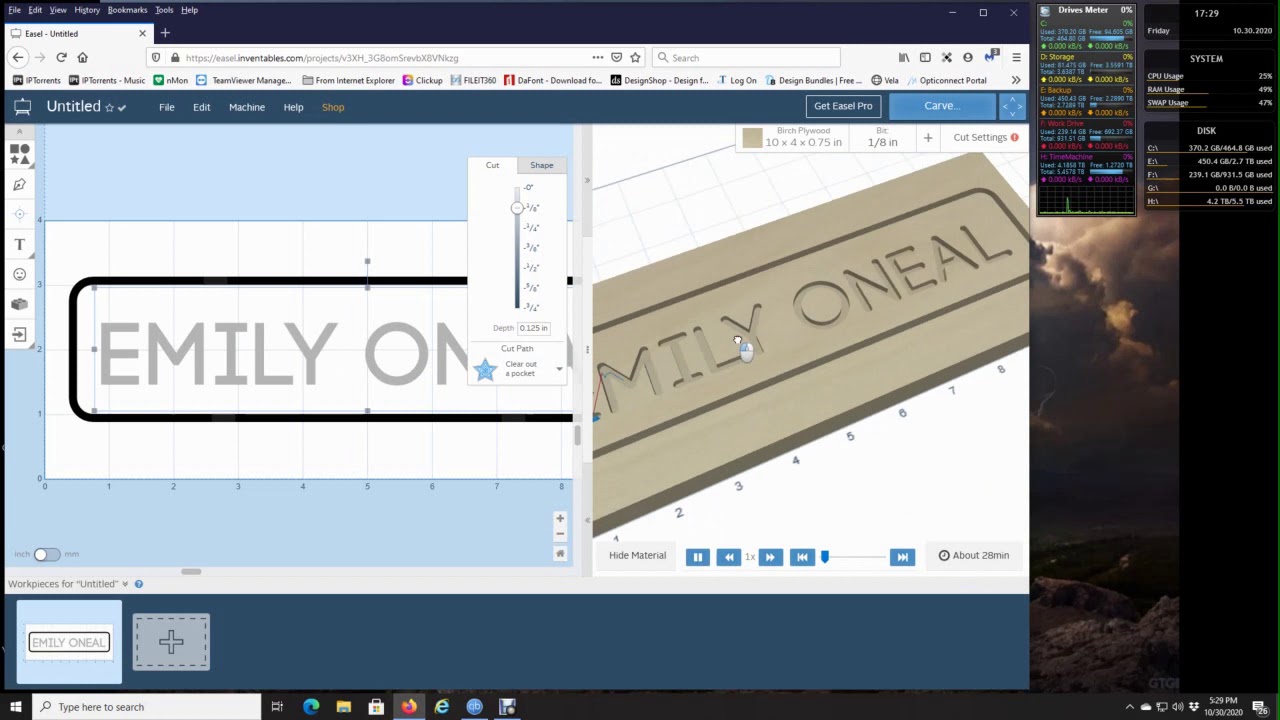The width and height of the screenshot is (1280, 720).
Task: Jump to simulation end
Action: pyautogui.click(x=902, y=557)
